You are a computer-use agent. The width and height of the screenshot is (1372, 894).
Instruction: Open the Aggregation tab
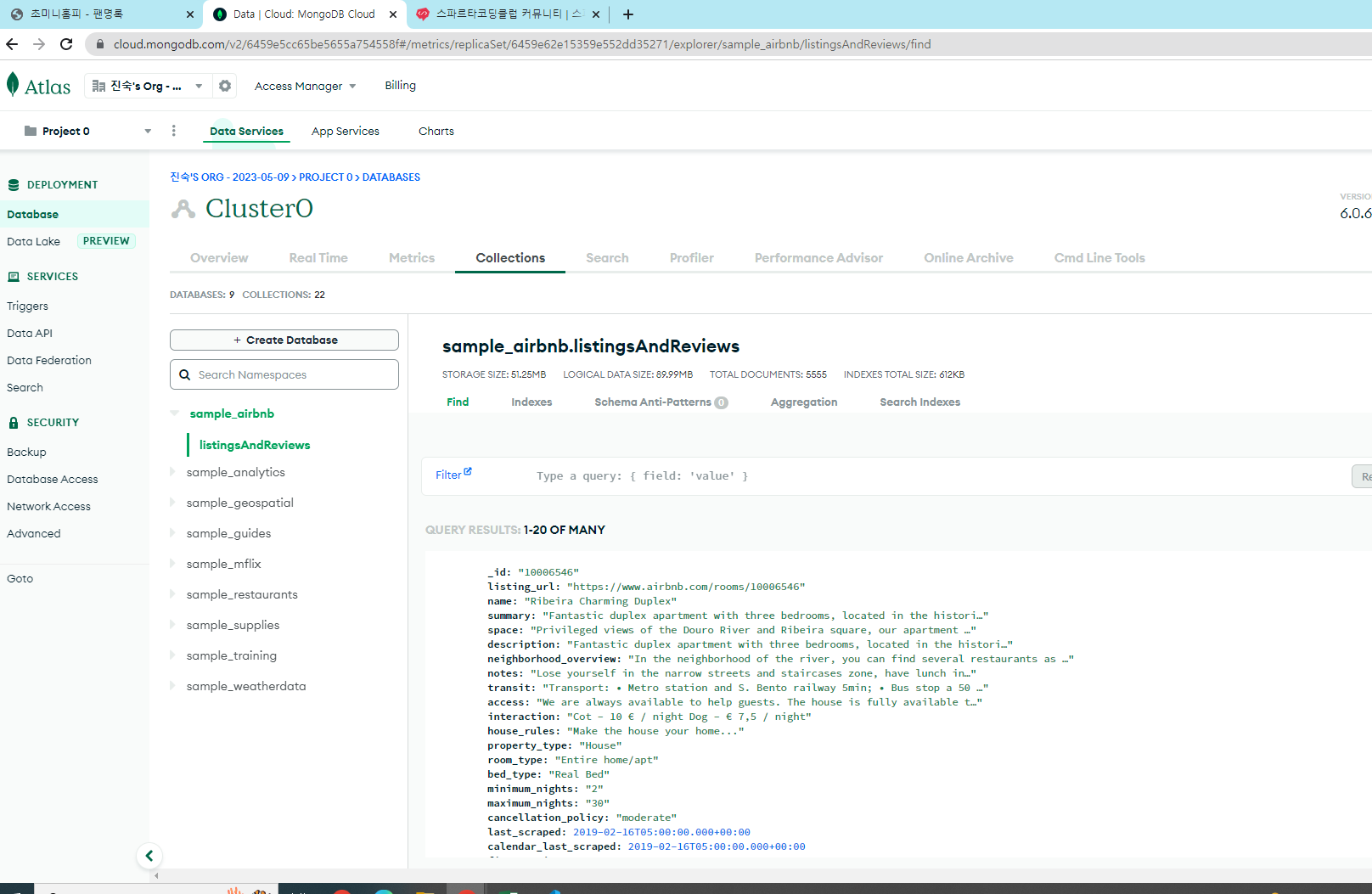[804, 402]
